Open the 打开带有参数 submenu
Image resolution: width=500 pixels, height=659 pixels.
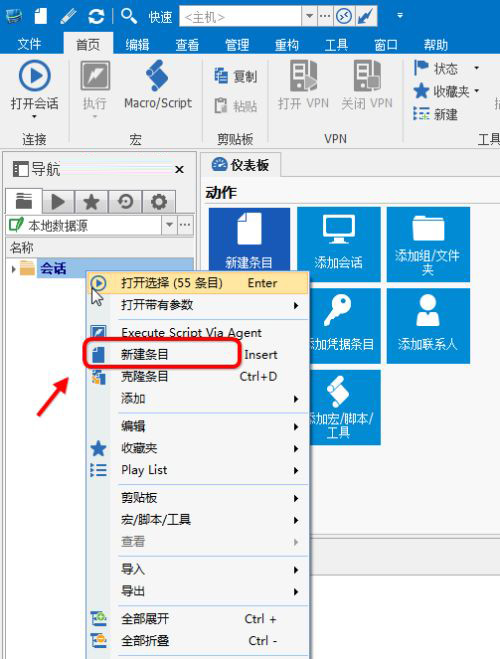tap(198, 305)
